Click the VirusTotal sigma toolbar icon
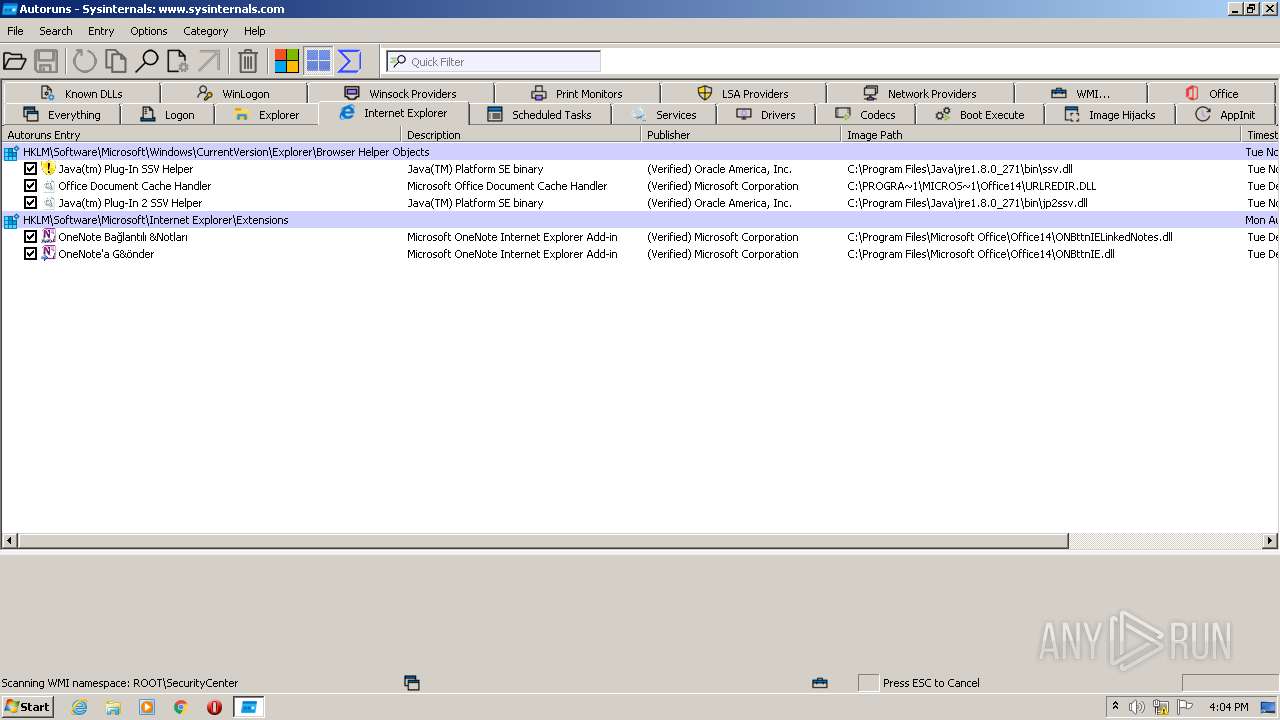The height and width of the screenshot is (720, 1280). pyautogui.click(x=349, y=62)
